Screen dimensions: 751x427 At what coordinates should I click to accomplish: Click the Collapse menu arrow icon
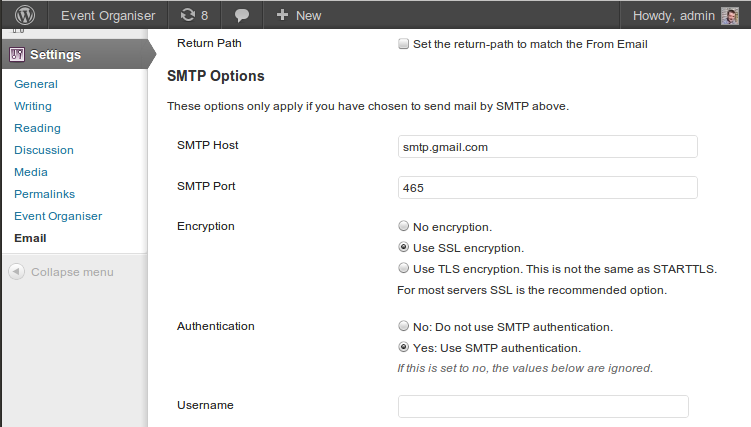16,272
